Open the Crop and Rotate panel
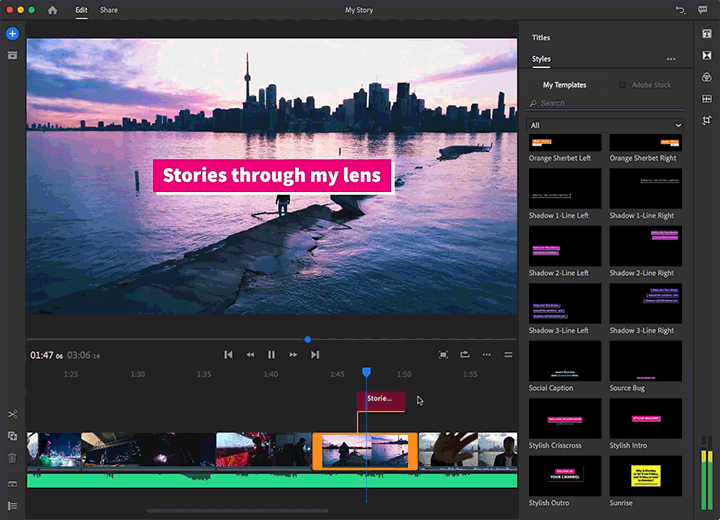 (x=706, y=120)
